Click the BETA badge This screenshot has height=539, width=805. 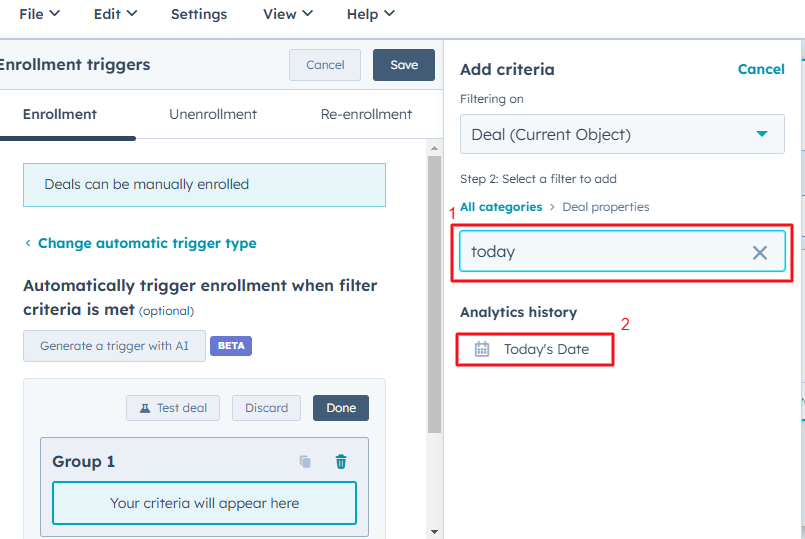click(231, 346)
